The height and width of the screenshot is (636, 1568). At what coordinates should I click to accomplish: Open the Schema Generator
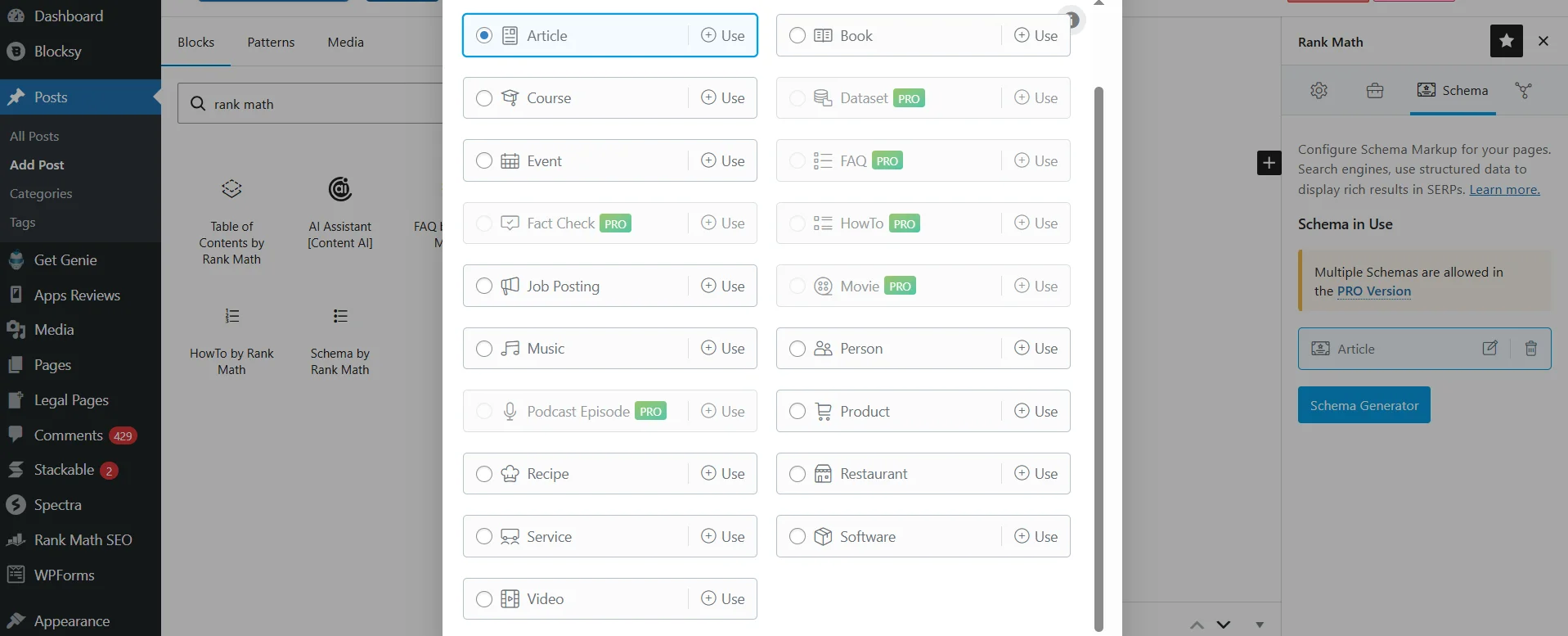(1364, 405)
